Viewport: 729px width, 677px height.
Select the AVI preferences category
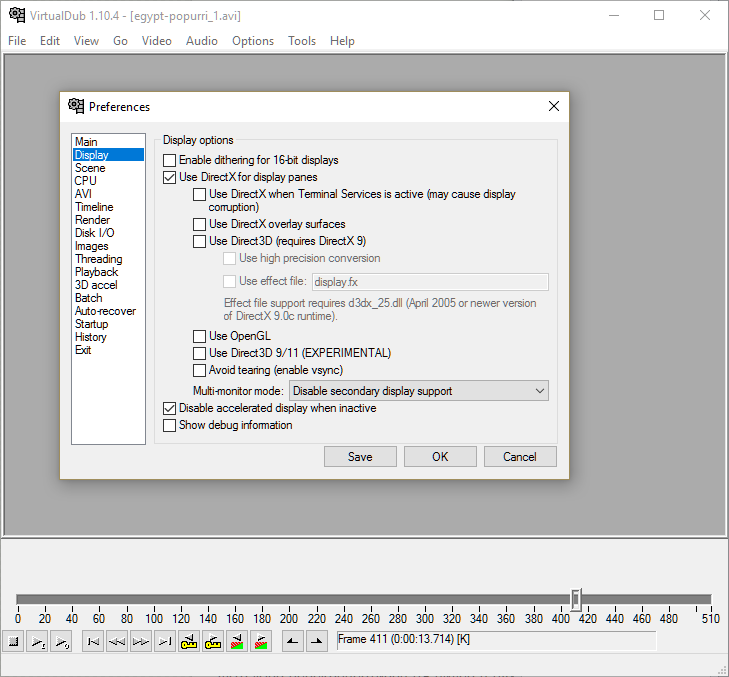point(108,194)
